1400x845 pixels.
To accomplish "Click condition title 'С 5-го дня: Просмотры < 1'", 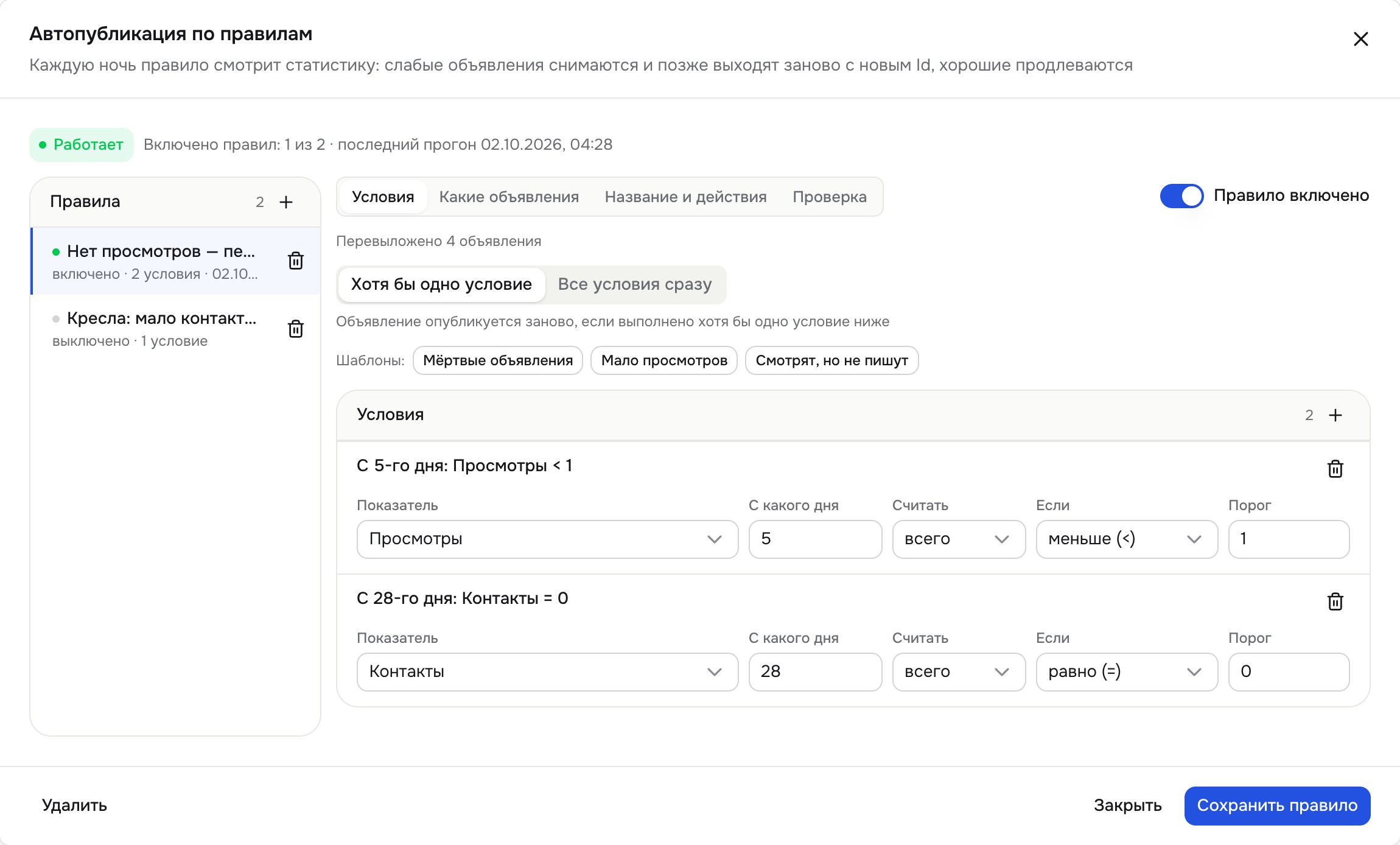I will (x=464, y=466).
